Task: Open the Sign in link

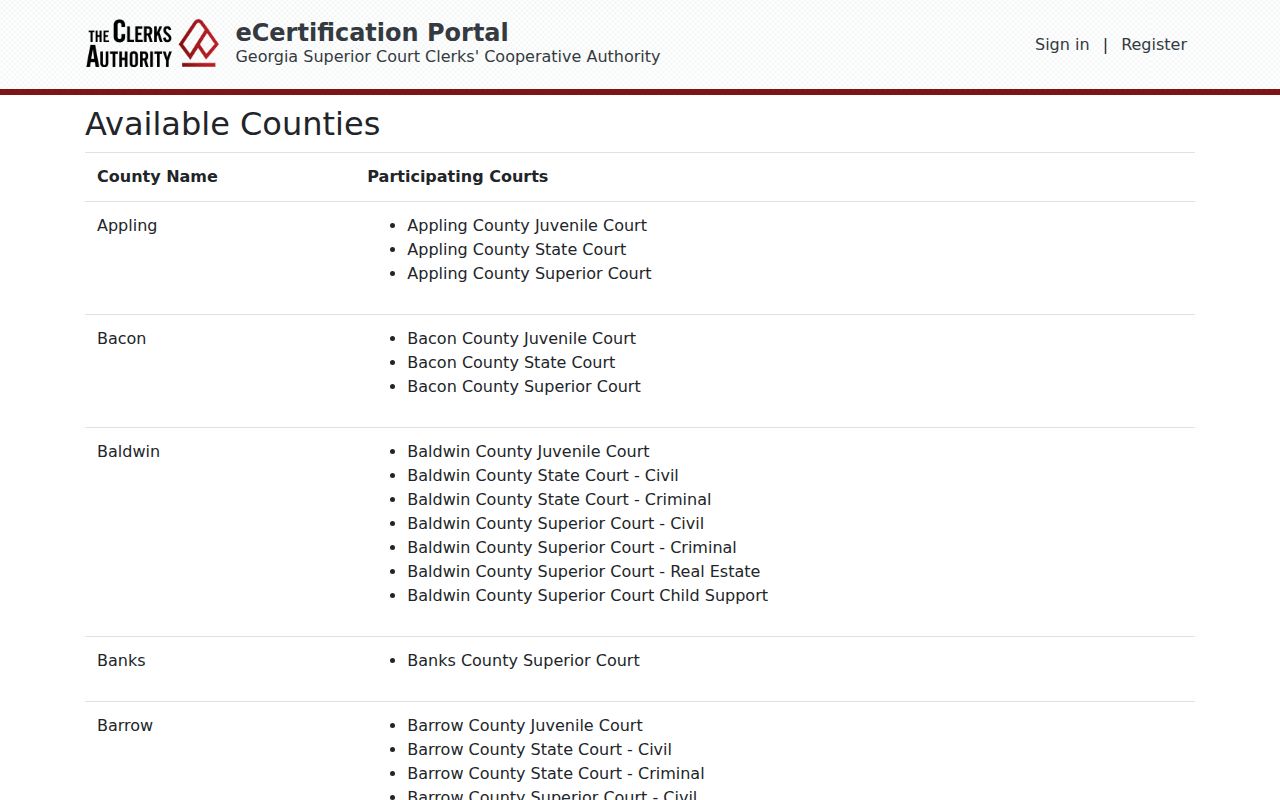Action: (1062, 44)
